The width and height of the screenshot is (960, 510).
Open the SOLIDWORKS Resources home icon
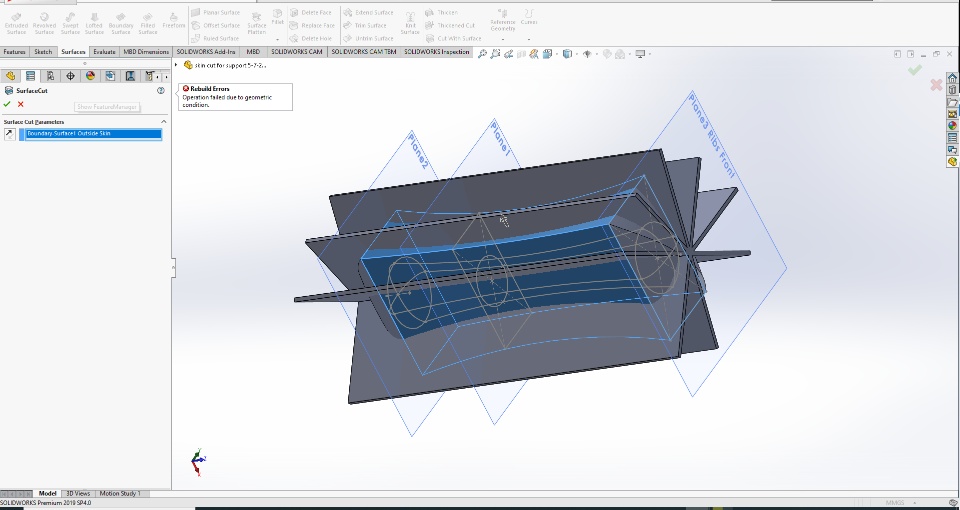[952, 78]
